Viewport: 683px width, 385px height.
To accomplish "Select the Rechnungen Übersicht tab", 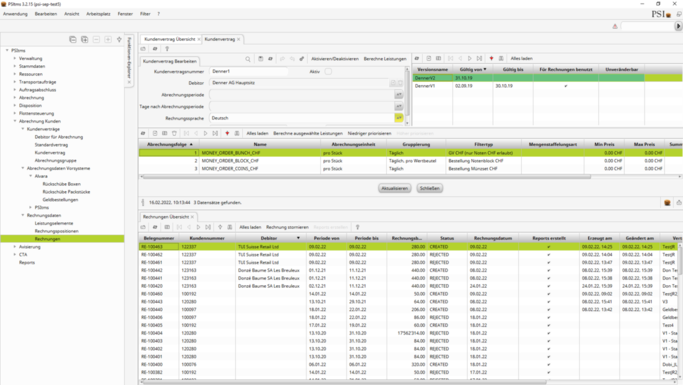I will click(x=166, y=216).
